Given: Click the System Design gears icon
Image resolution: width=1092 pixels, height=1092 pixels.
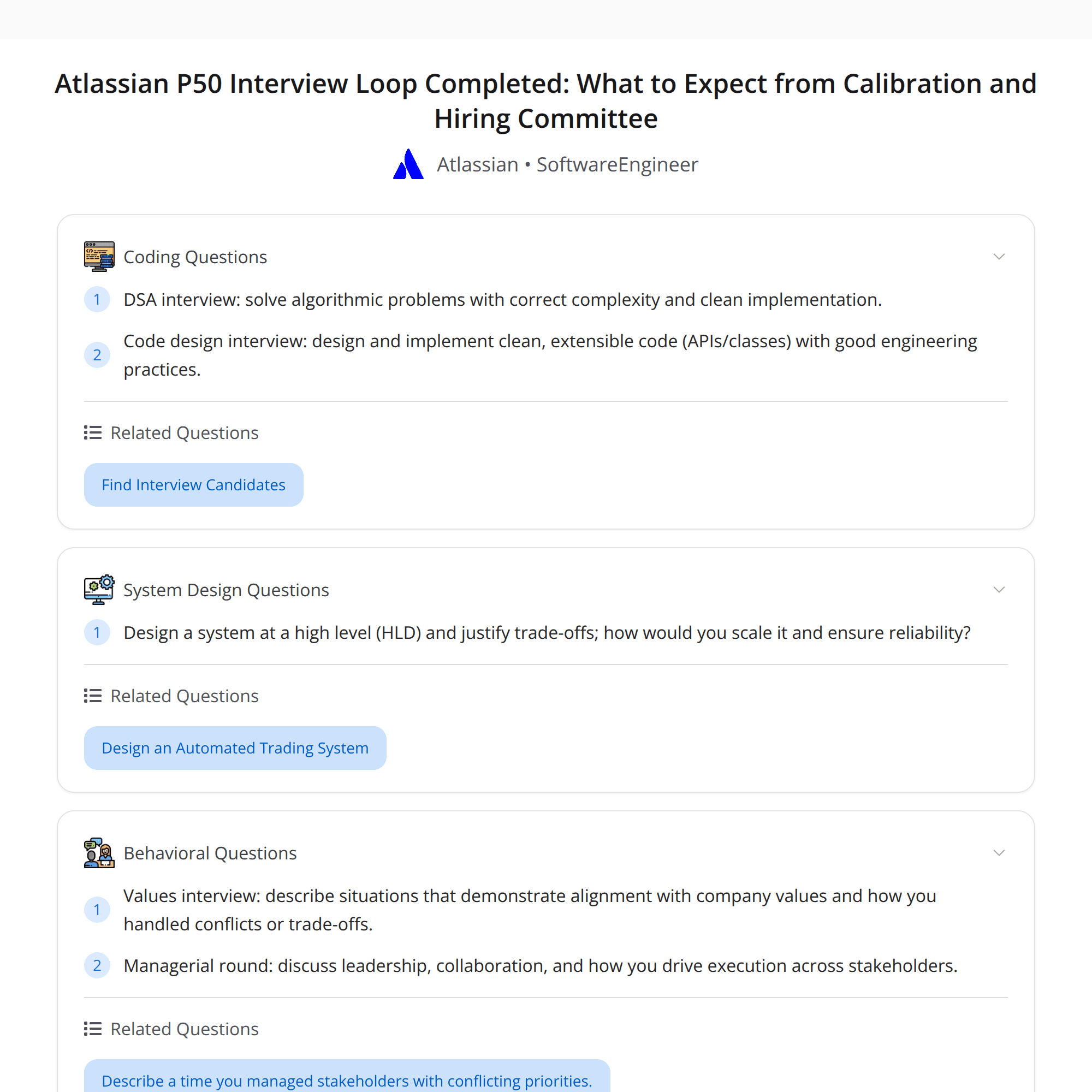Looking at the screenshot, I should pos(99,590).
